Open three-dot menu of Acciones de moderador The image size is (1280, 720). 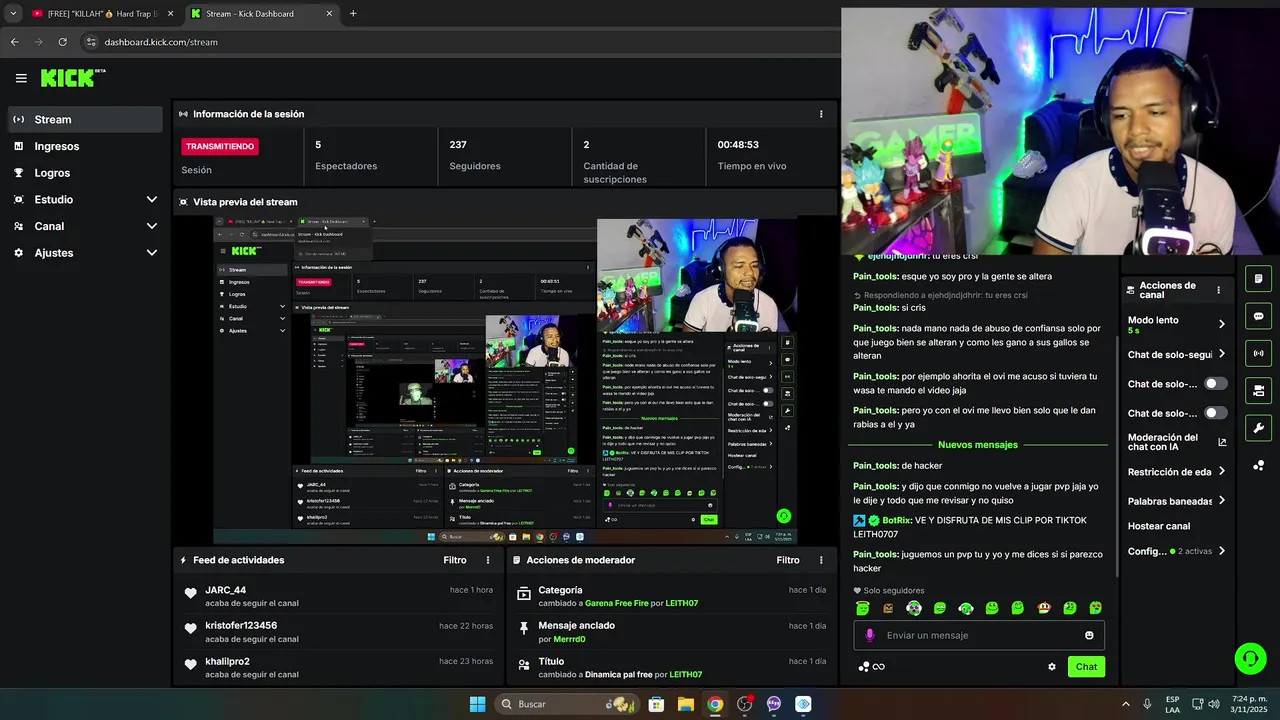click(x=821, y=560)
